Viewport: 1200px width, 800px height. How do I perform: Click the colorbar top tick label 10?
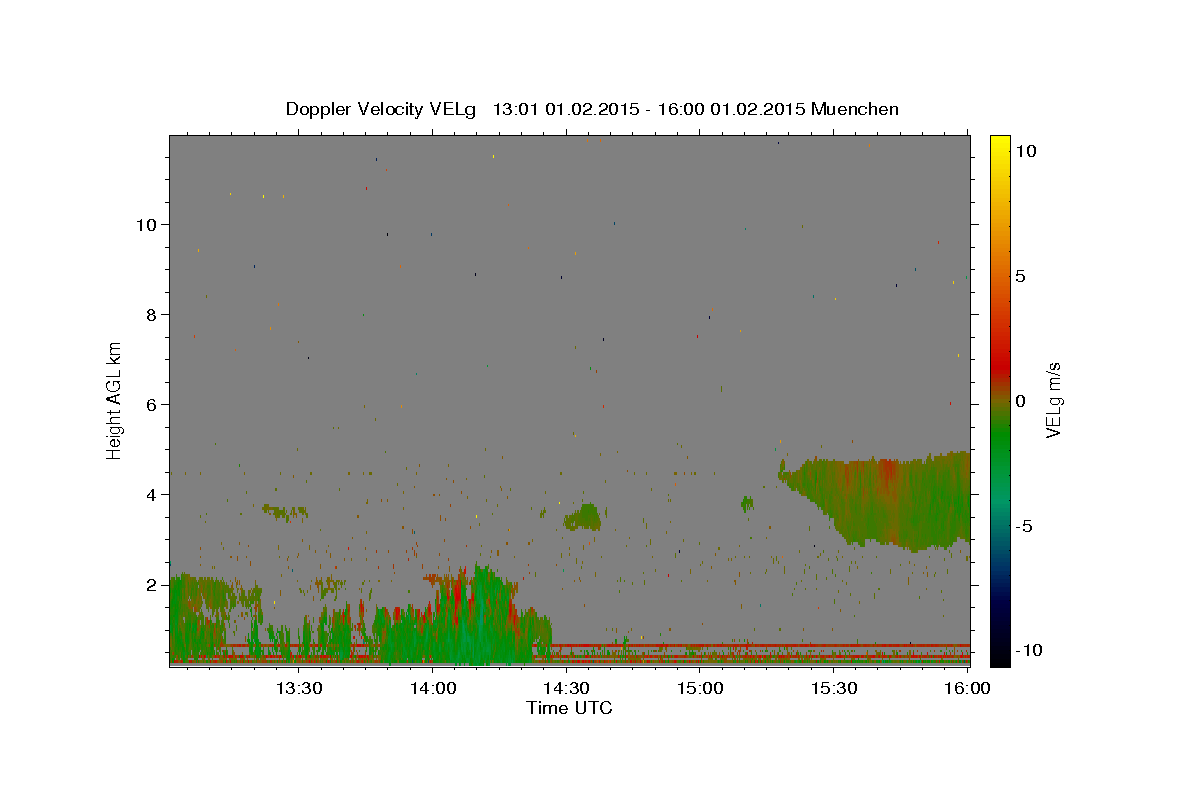[1026, 151]
